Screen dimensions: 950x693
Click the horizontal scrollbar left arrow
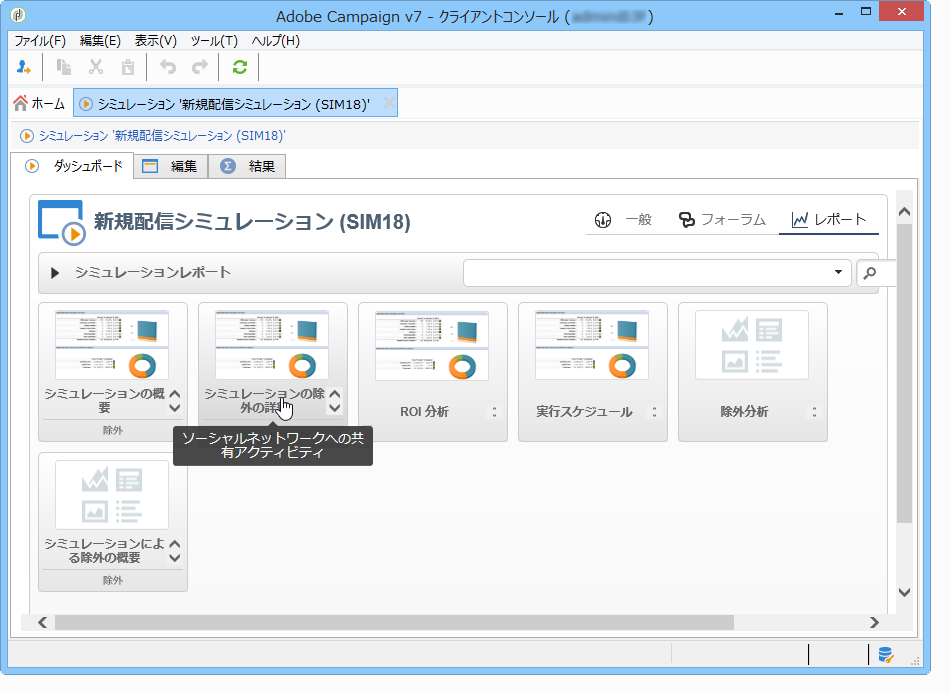[x=42, y=622]
